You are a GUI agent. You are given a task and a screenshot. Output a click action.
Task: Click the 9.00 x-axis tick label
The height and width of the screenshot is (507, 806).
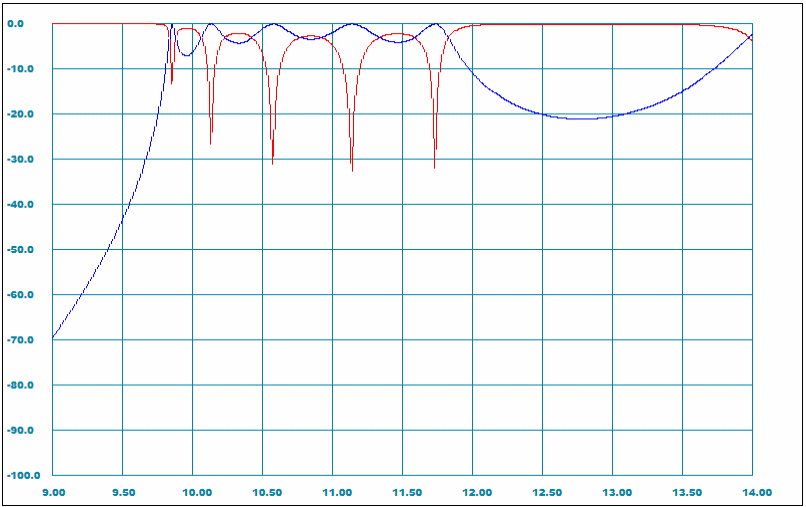(x=53, y=492)
